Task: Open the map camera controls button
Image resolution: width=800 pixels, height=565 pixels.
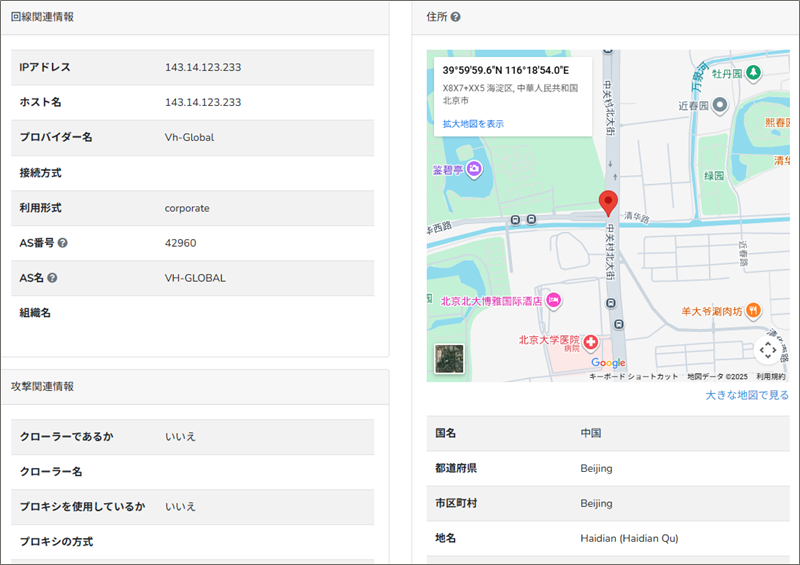Action: coord(767,349)
